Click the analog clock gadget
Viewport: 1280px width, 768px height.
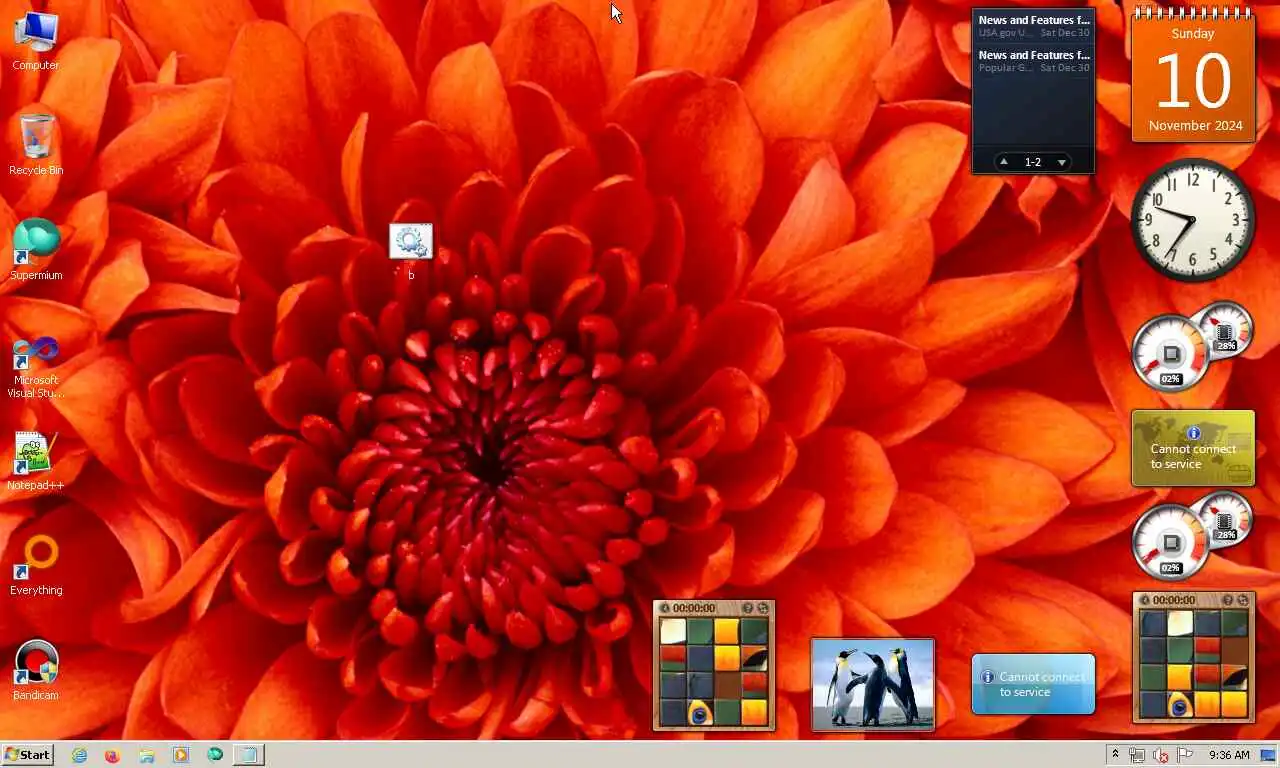click(1193, 219)
